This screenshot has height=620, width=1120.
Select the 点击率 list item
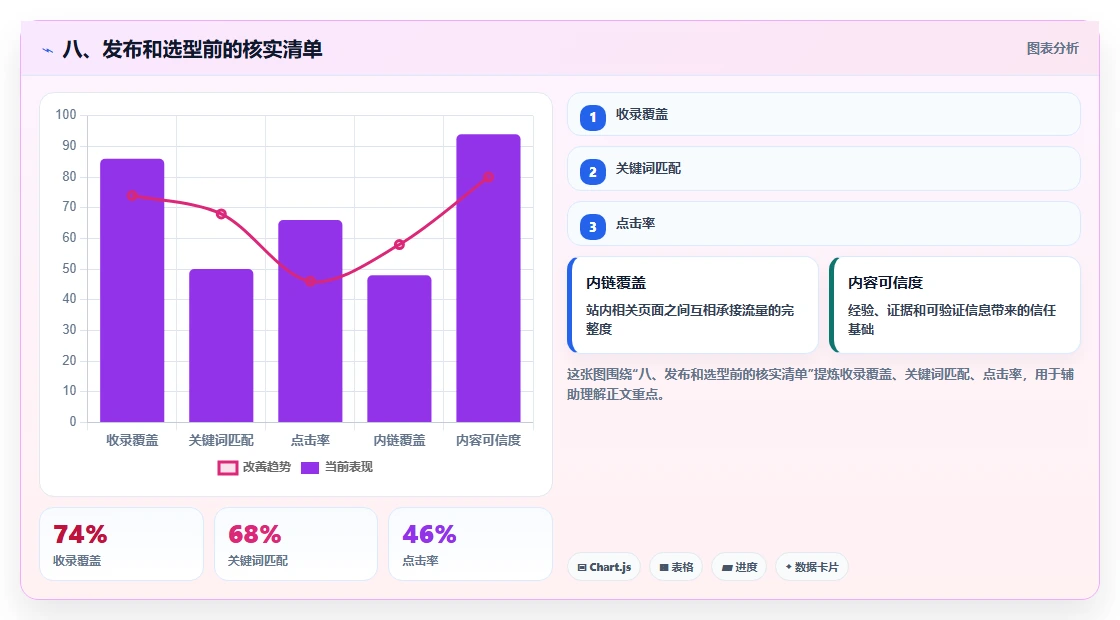(824, 224)
